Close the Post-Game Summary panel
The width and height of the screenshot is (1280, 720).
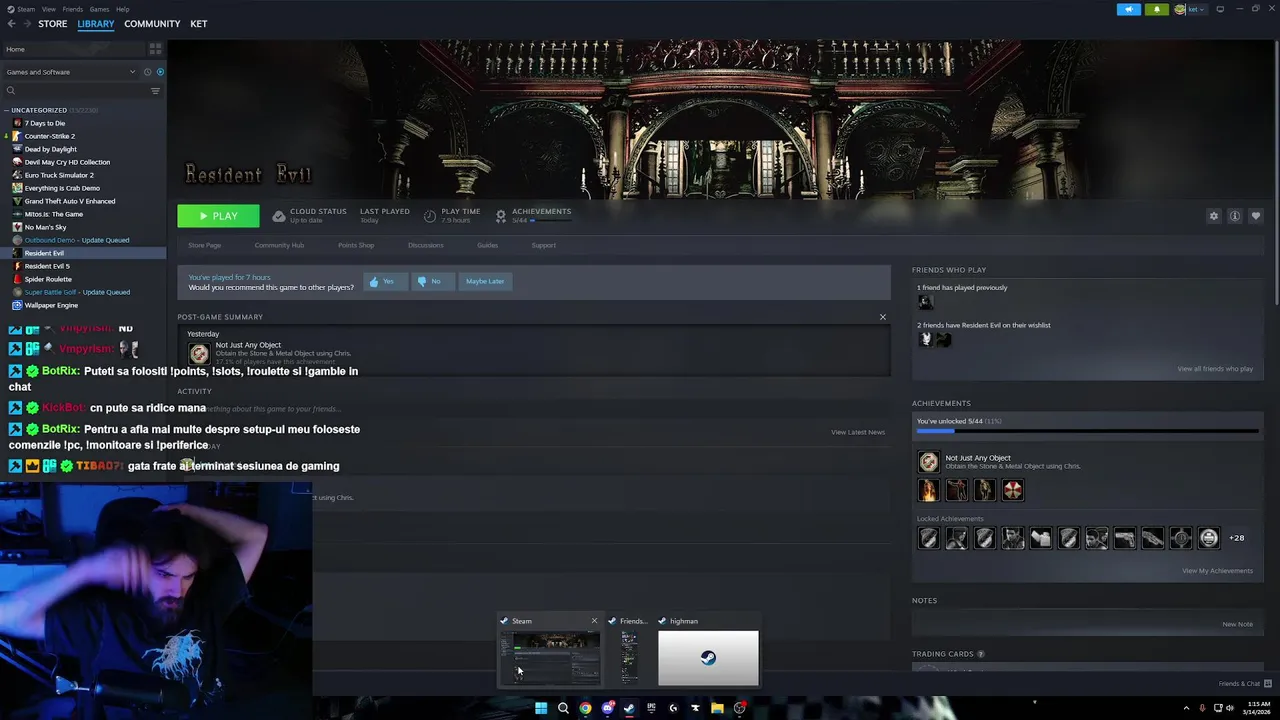[882, 317]
